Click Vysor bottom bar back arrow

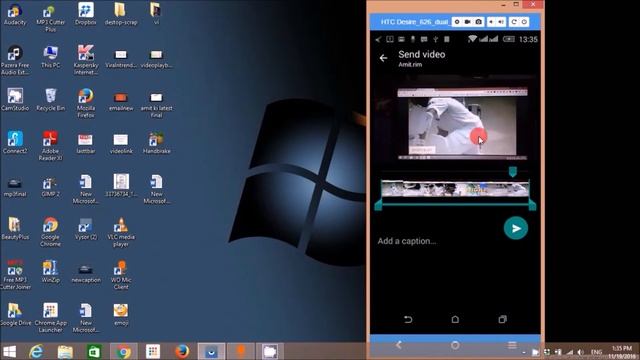pyautogui.click(x=399, y=345)
